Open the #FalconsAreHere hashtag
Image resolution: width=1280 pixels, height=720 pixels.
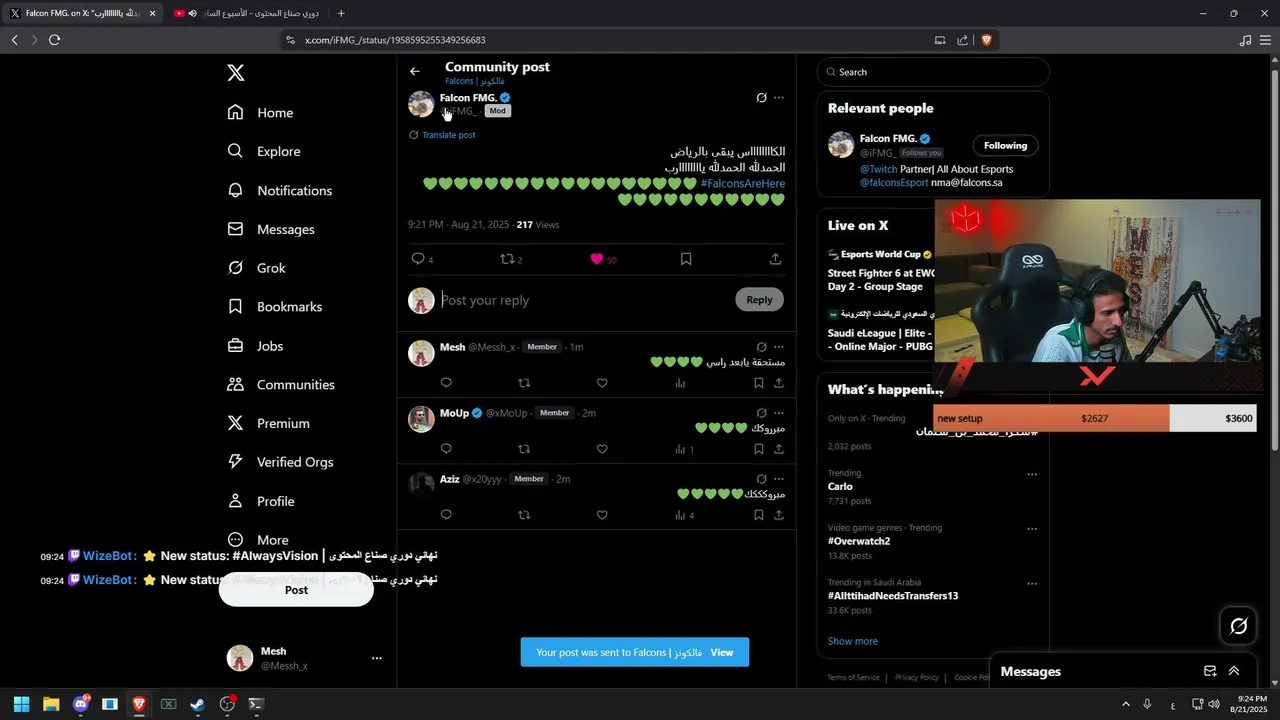coord(743,184)
